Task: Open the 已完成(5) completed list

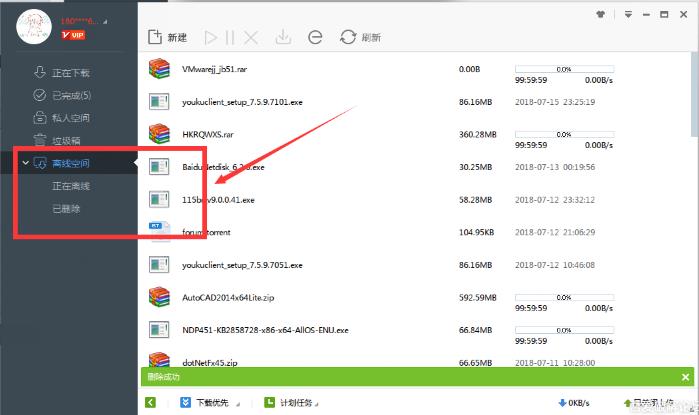Action: [x=71, y=95]
